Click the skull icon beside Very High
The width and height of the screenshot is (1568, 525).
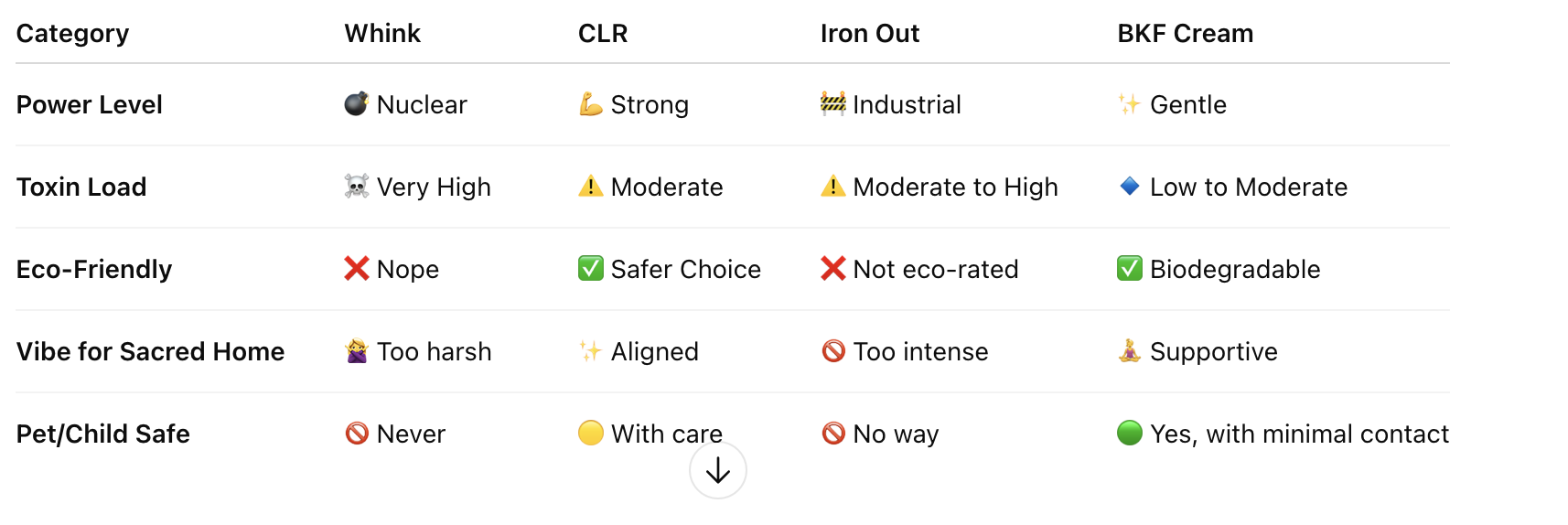[357, 187]
